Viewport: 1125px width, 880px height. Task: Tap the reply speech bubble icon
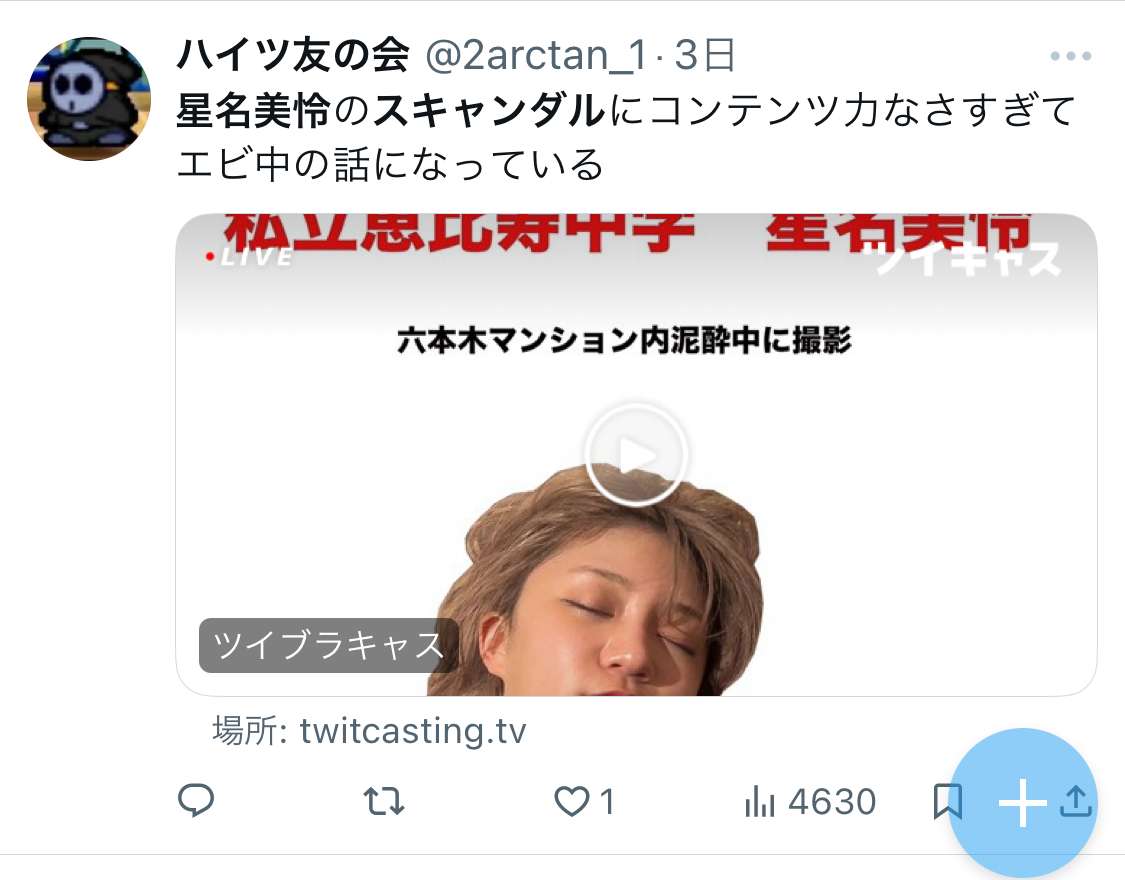(196, 800)
